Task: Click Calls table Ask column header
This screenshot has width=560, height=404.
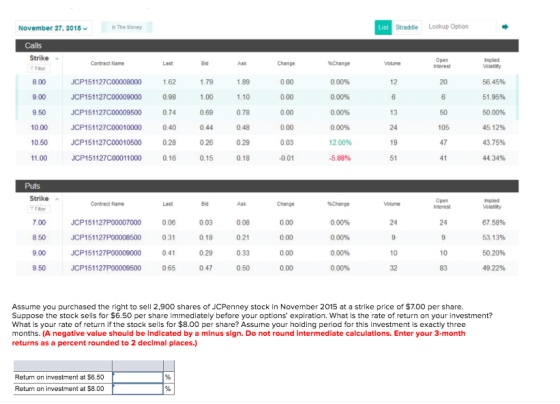Action: (x=242, y=63)
